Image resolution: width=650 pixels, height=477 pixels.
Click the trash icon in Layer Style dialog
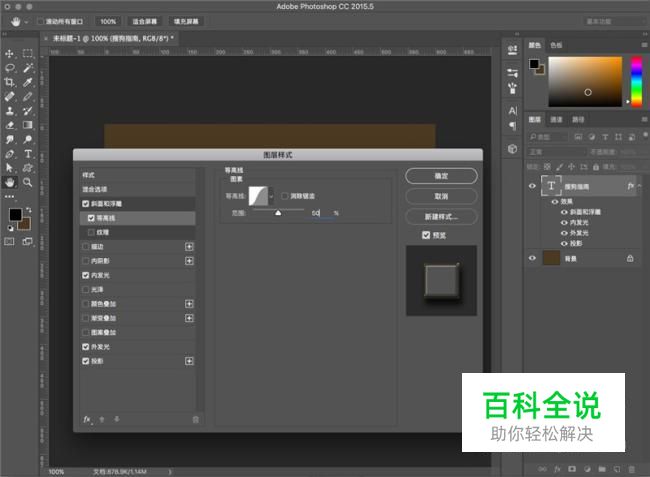click(196, 419)
